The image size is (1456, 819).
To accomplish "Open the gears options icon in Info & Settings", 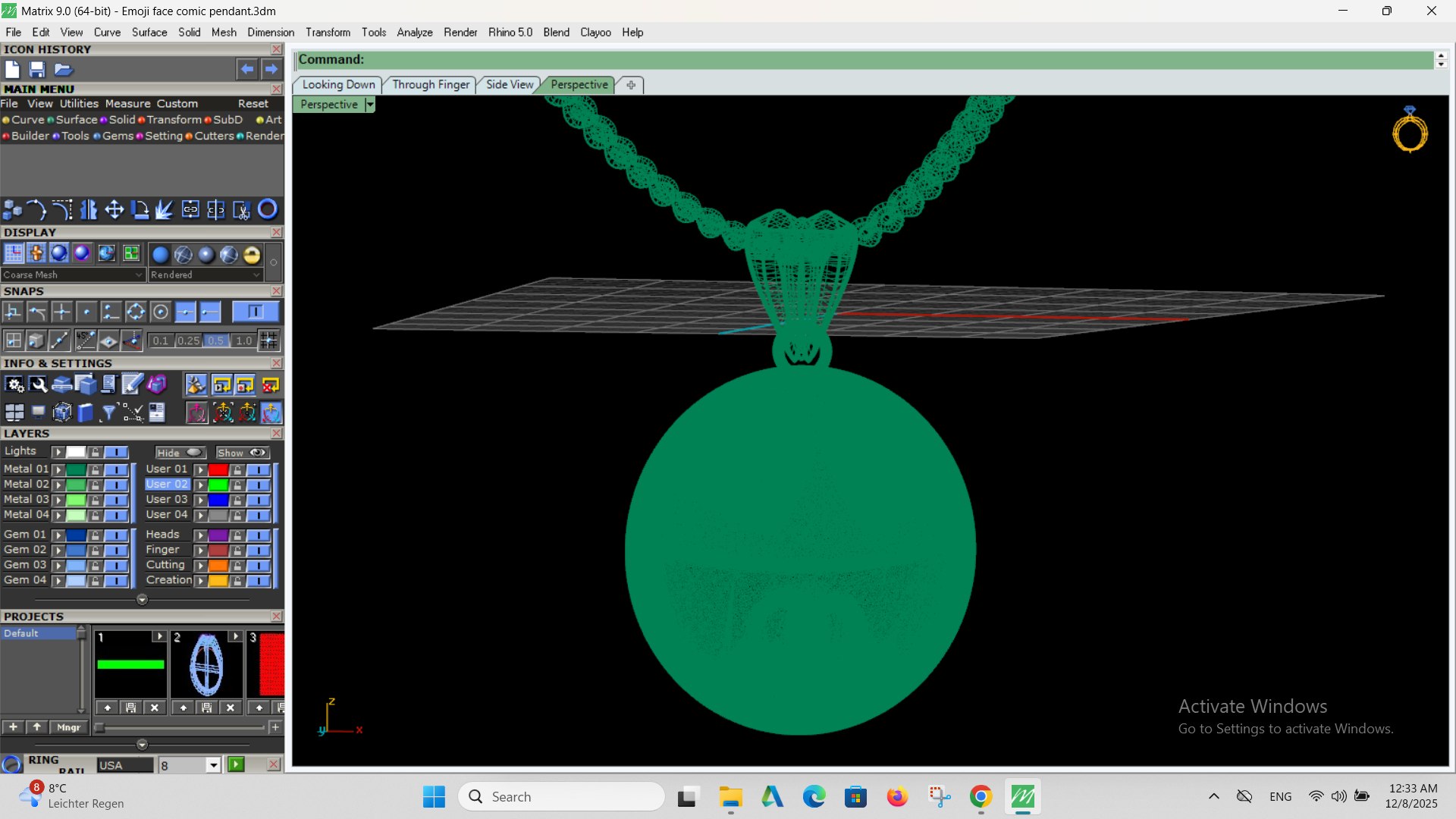I will pos(14,385).
